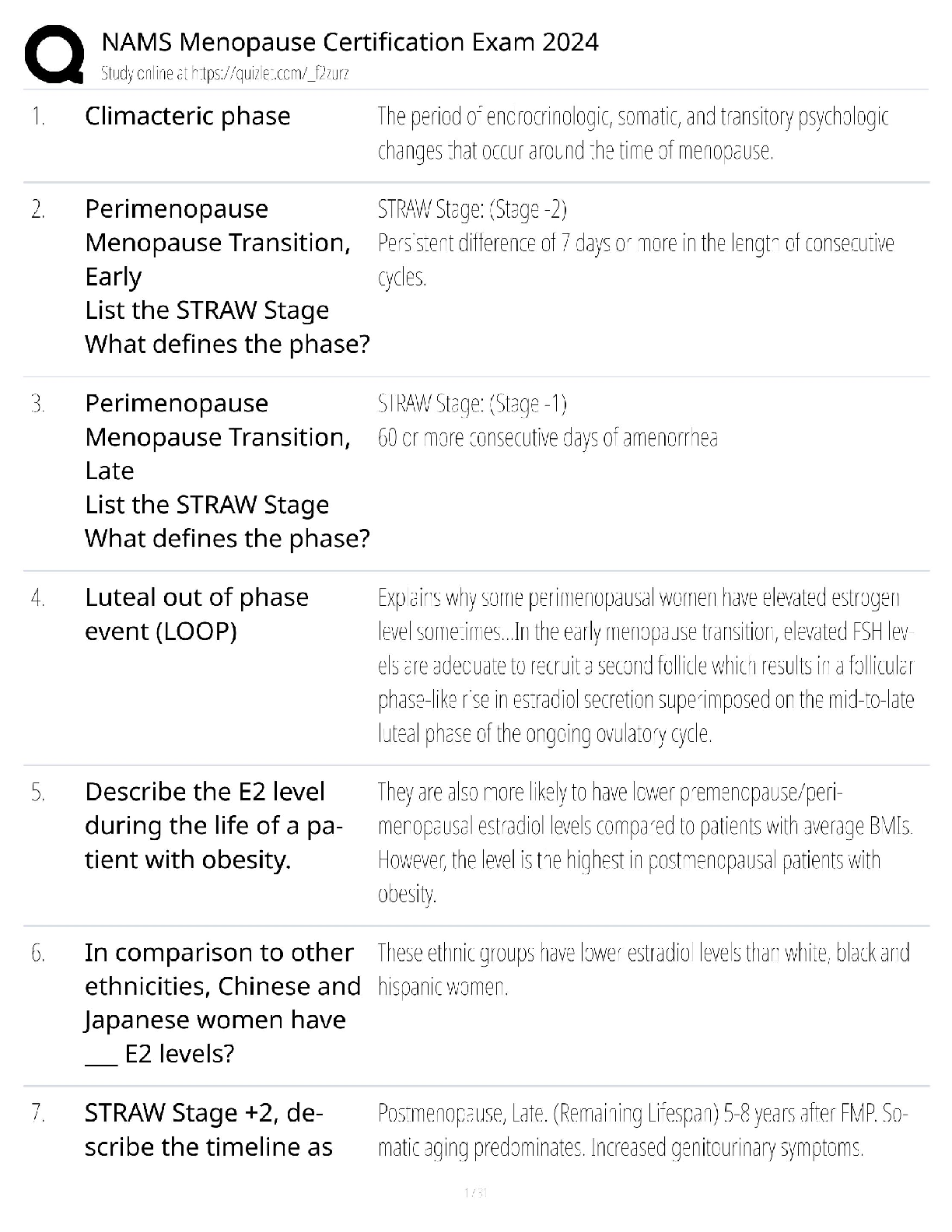The height and width of the screenshot is (1232, 952).
Task: Click the LOOP explanation paragraph
Action: click(646, 666)
